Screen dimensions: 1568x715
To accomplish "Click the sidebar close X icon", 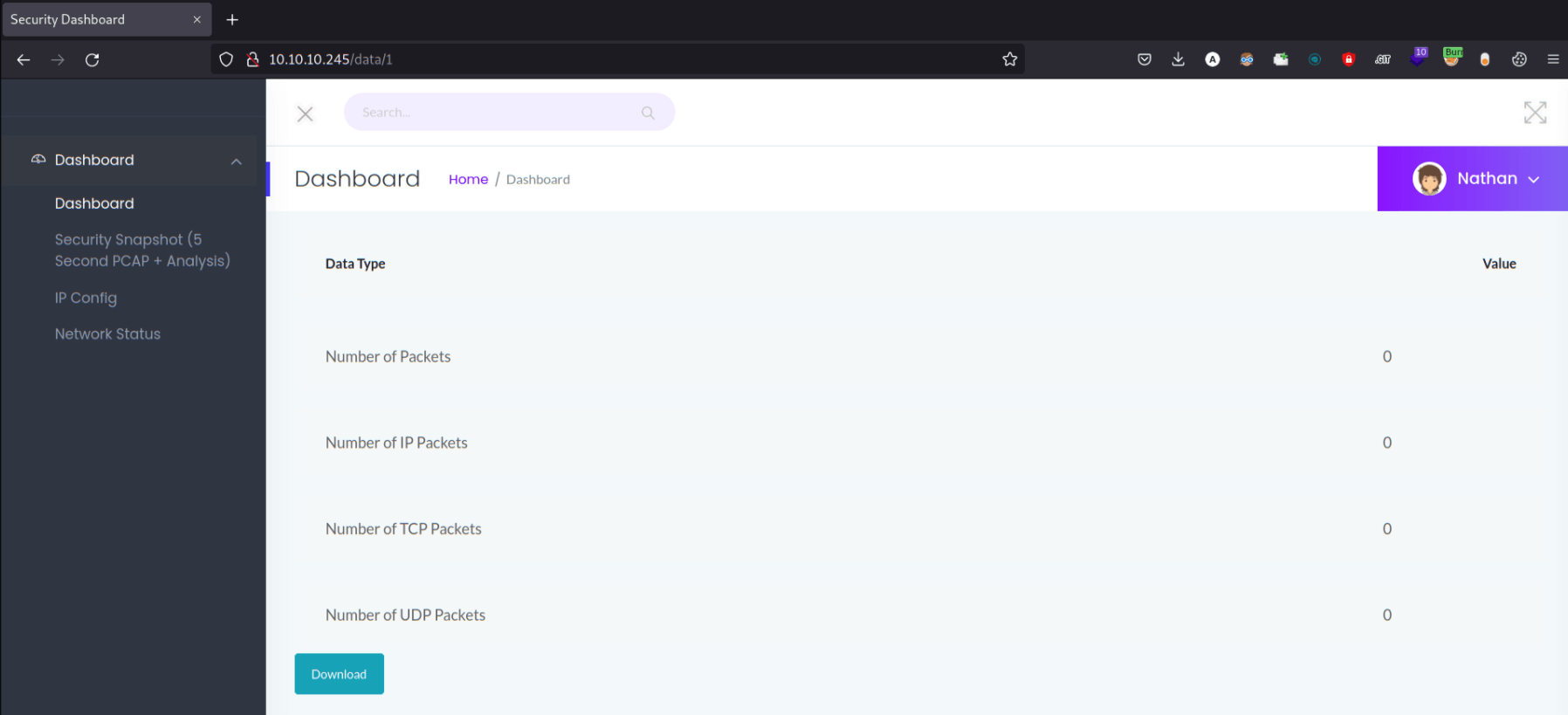I will [305, 113].
